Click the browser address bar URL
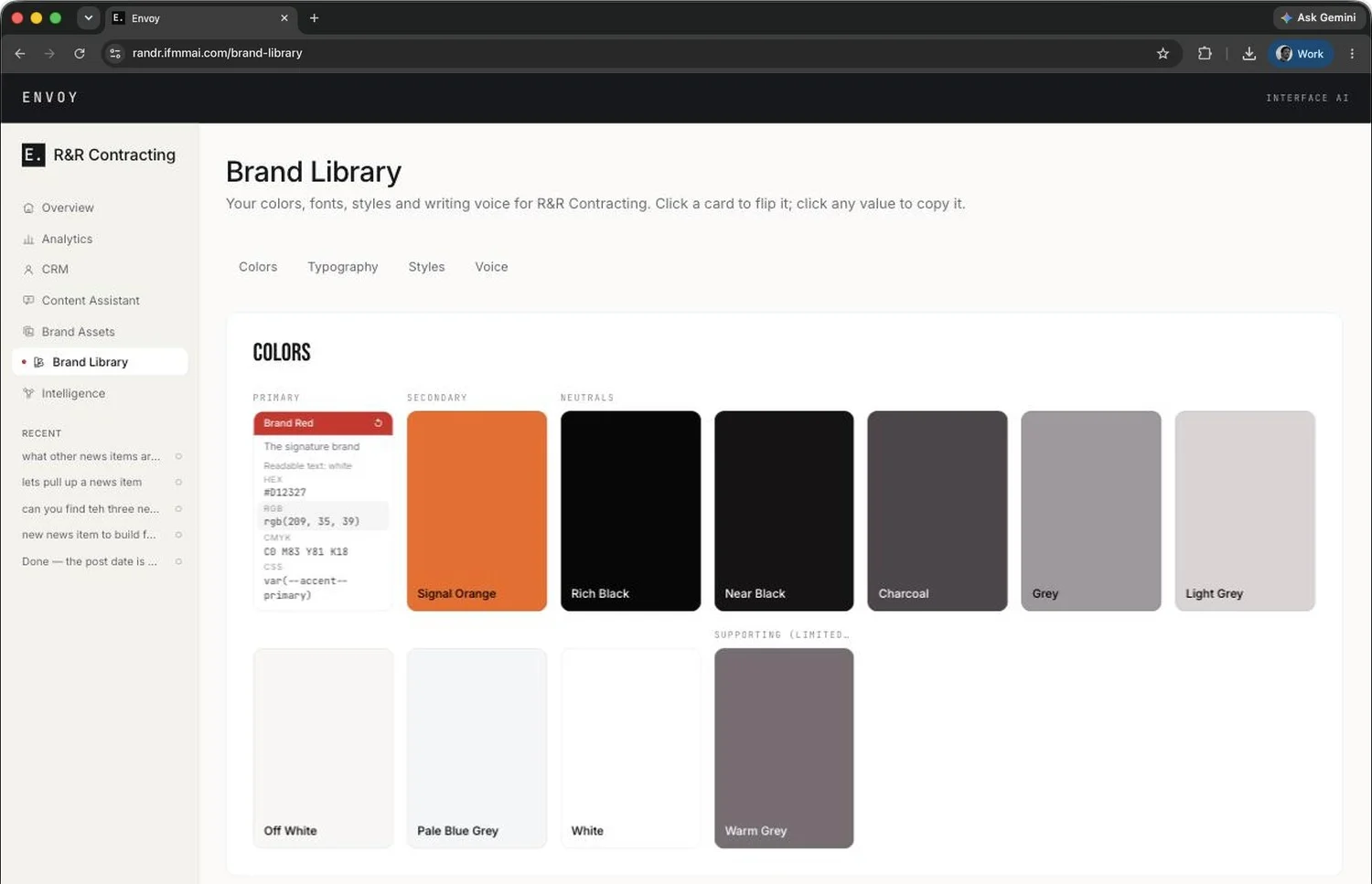Viewport: 1372px width, 884px height. [x=218, y=54]
